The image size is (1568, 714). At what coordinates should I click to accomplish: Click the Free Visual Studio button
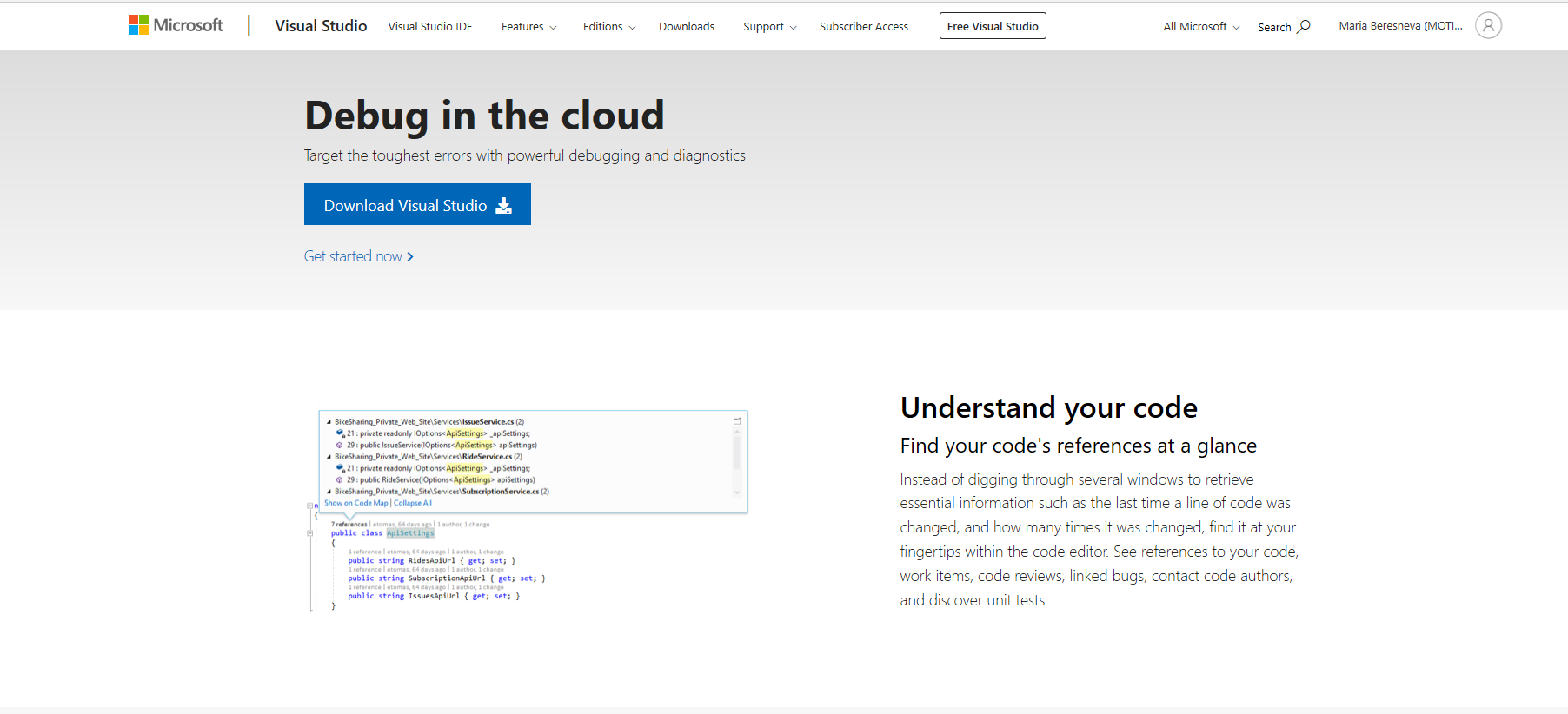tap(993, 26)
